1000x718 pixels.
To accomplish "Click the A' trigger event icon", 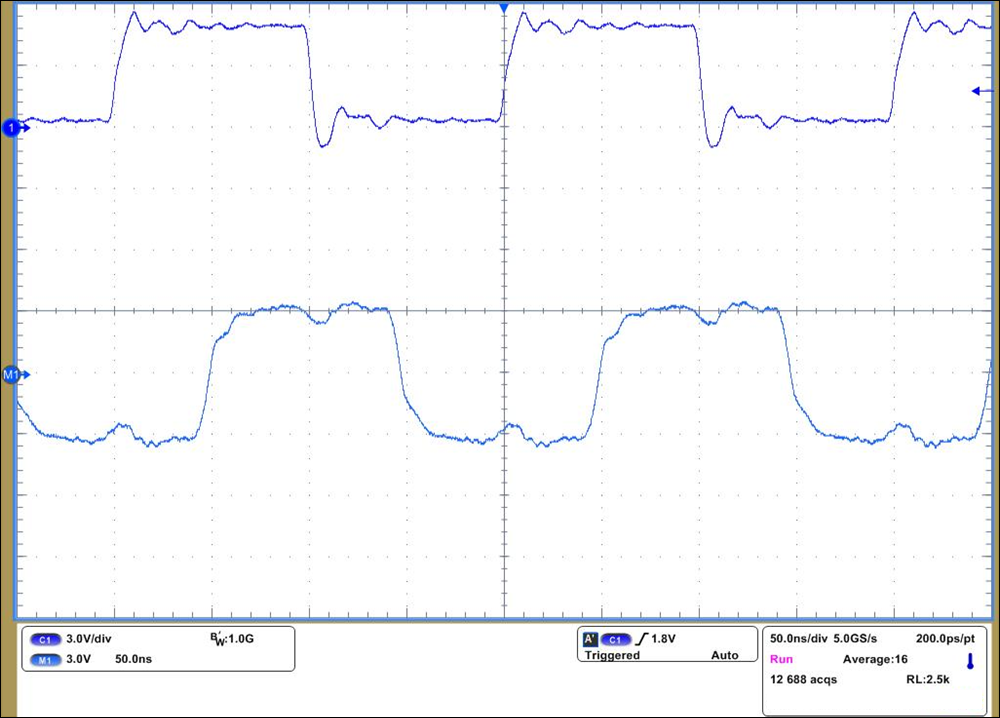I will click(x=591, y=638).
